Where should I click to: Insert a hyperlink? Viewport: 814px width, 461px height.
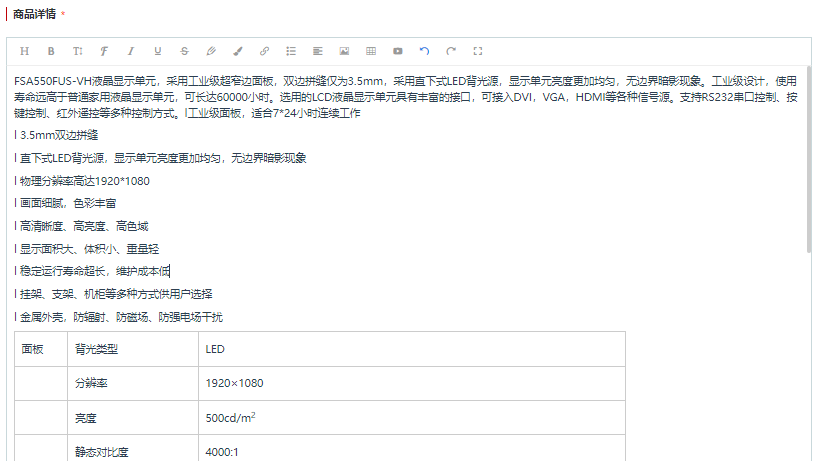pyautogui.click(x=264, y=51)
